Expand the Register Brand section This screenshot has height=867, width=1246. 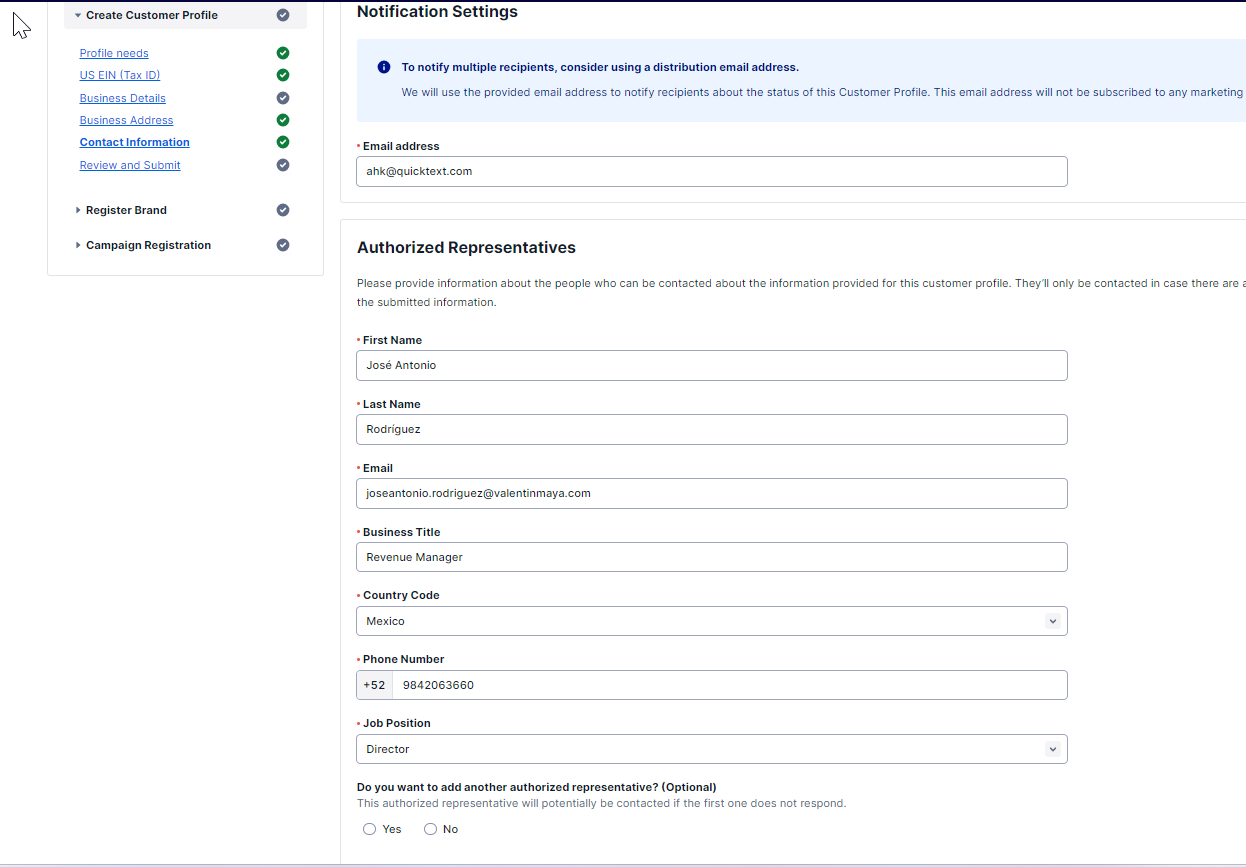coord(126,210)
